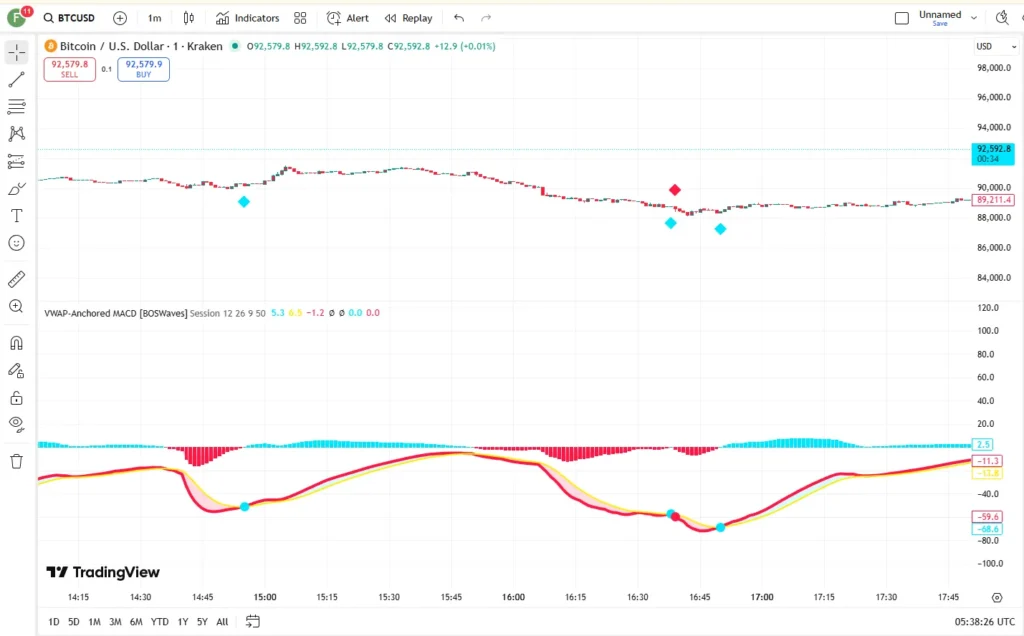Click the BTCUSD symbol search field

pos(75,18)
